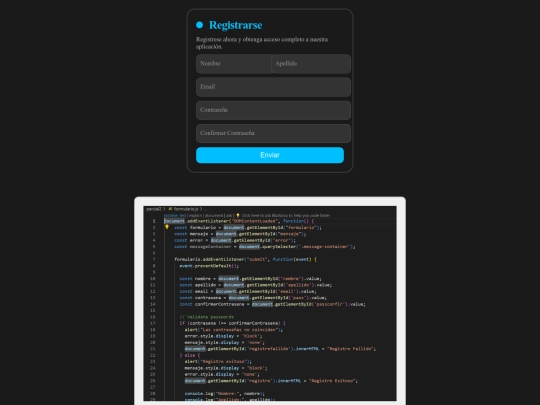Focus the Email input field
The image size is (540, 405).
coord(273,87)
